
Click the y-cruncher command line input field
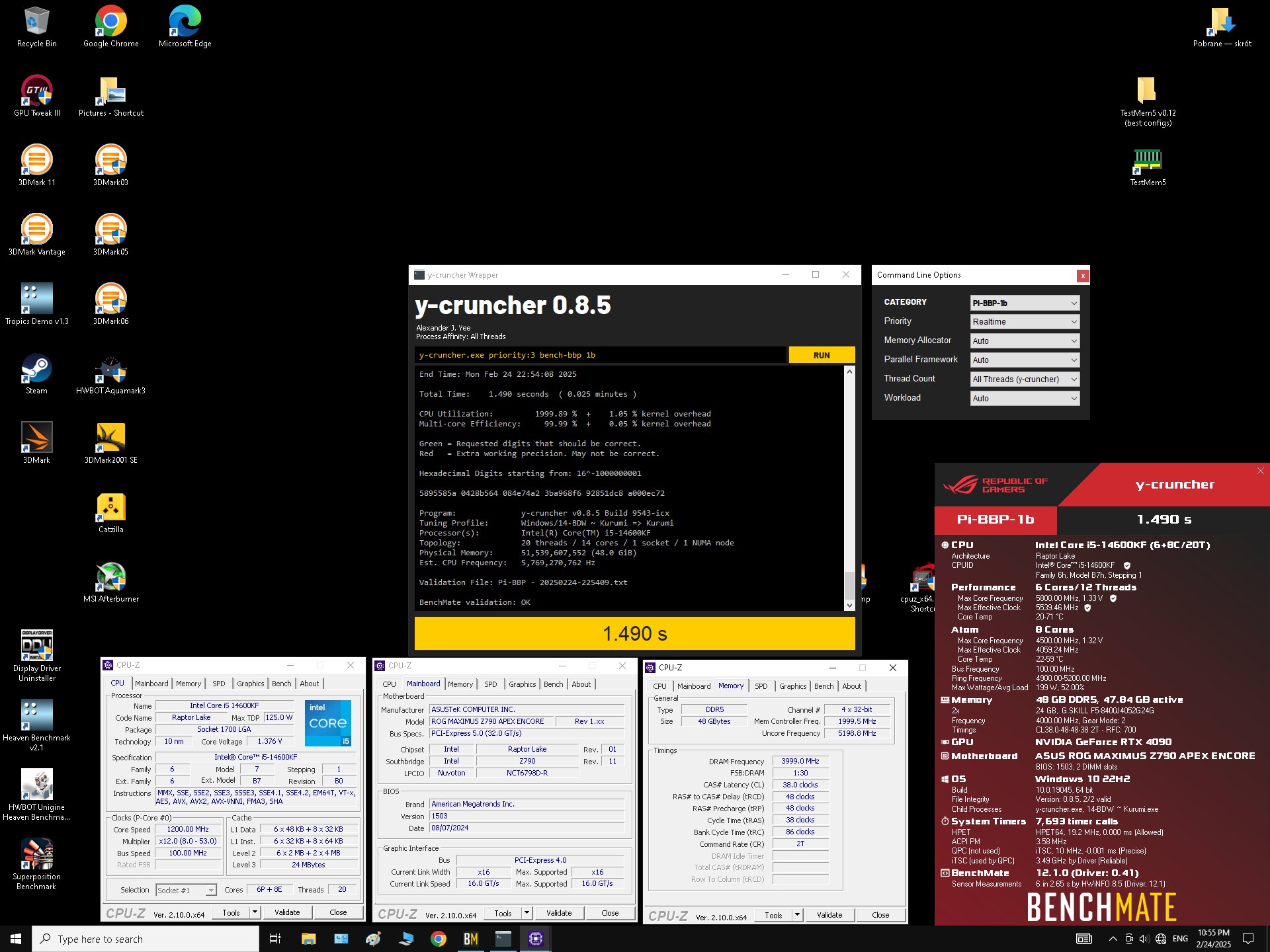tap(601, 355)
